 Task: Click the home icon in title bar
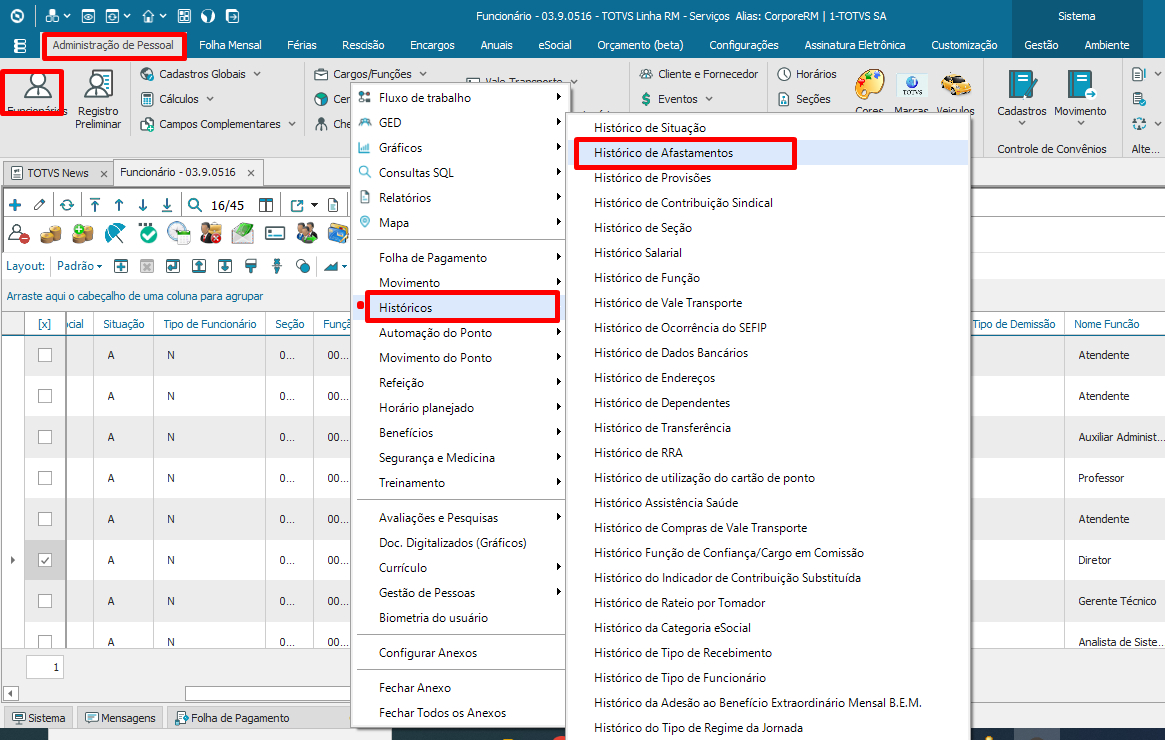click(x=149, y=16)
